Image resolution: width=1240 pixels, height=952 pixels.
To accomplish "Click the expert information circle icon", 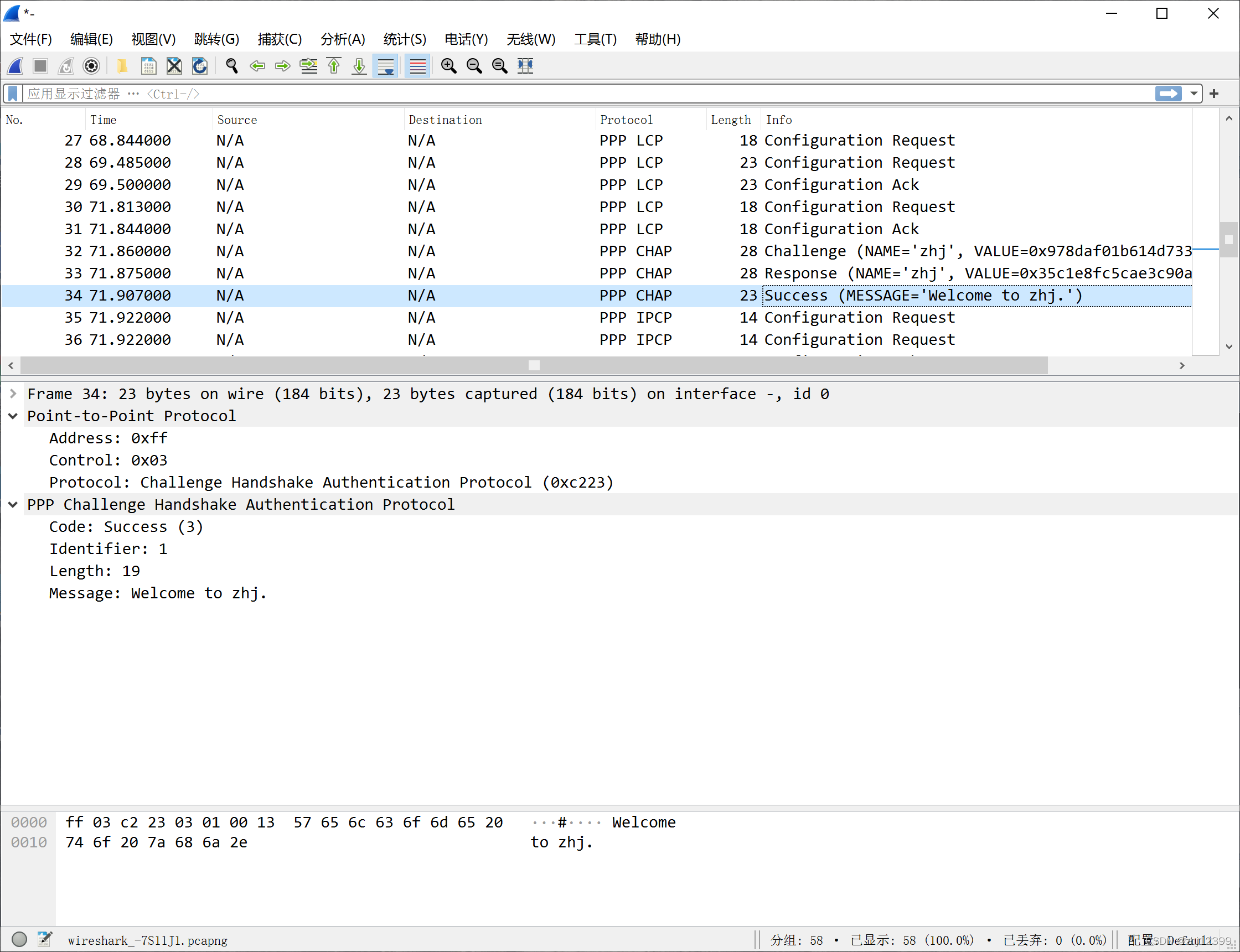I will 19,939.
